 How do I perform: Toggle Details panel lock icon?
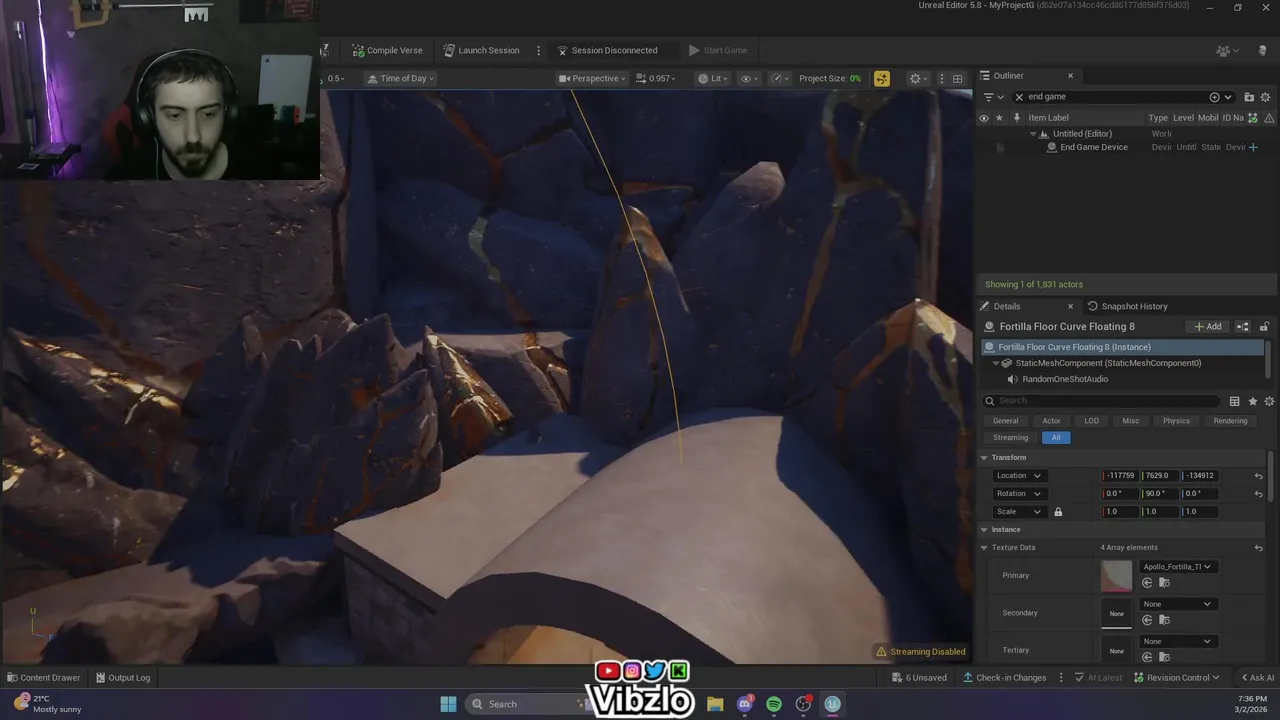coord(1264,326)
